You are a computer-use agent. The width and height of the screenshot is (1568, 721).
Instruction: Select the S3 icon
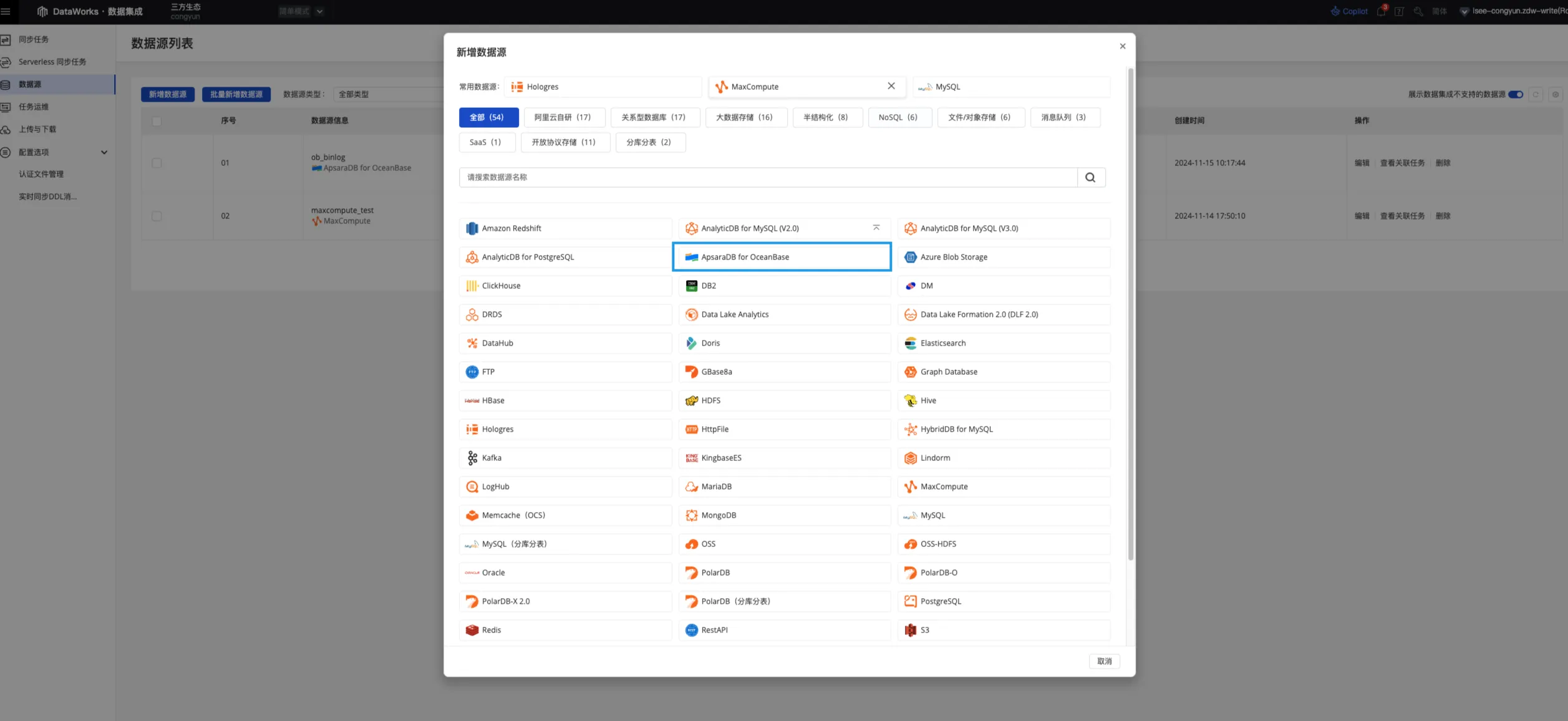pyautogui.click(x=911, y=630)
